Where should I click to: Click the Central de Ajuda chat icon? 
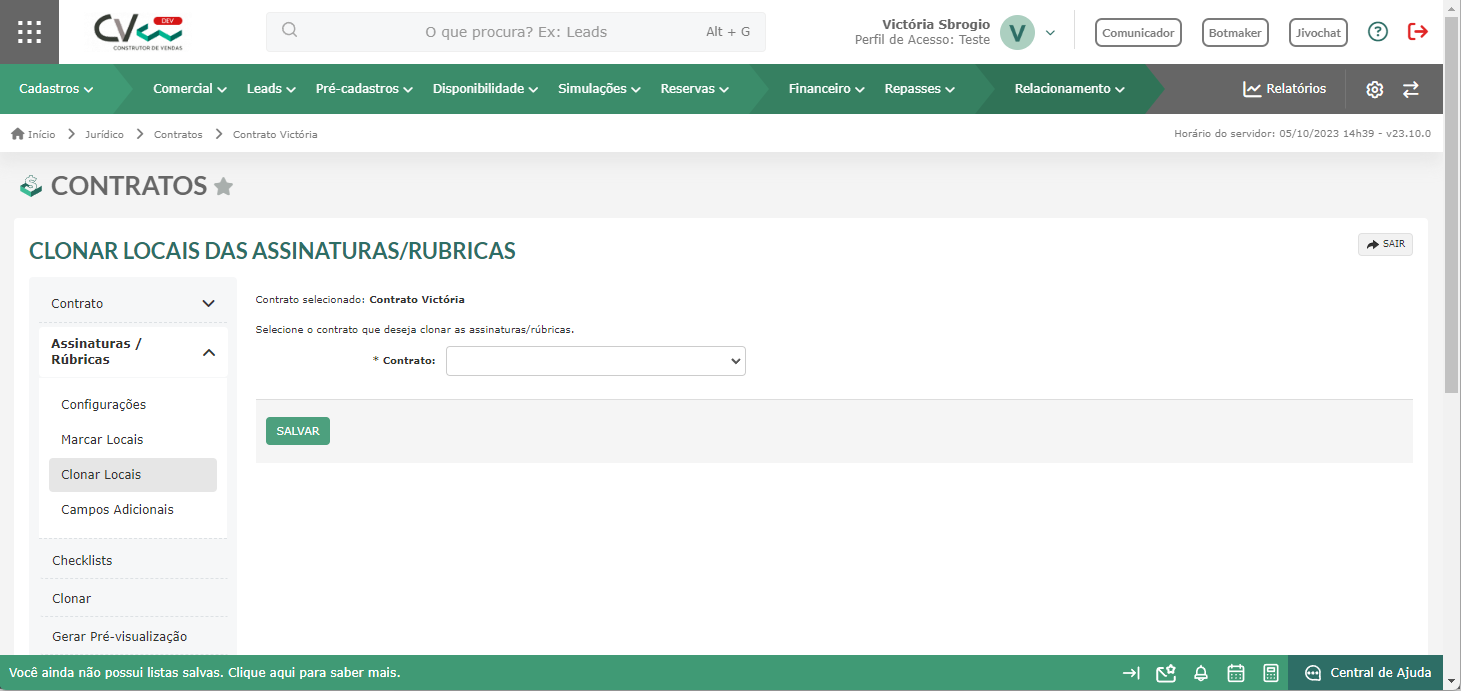point(1313,673)
